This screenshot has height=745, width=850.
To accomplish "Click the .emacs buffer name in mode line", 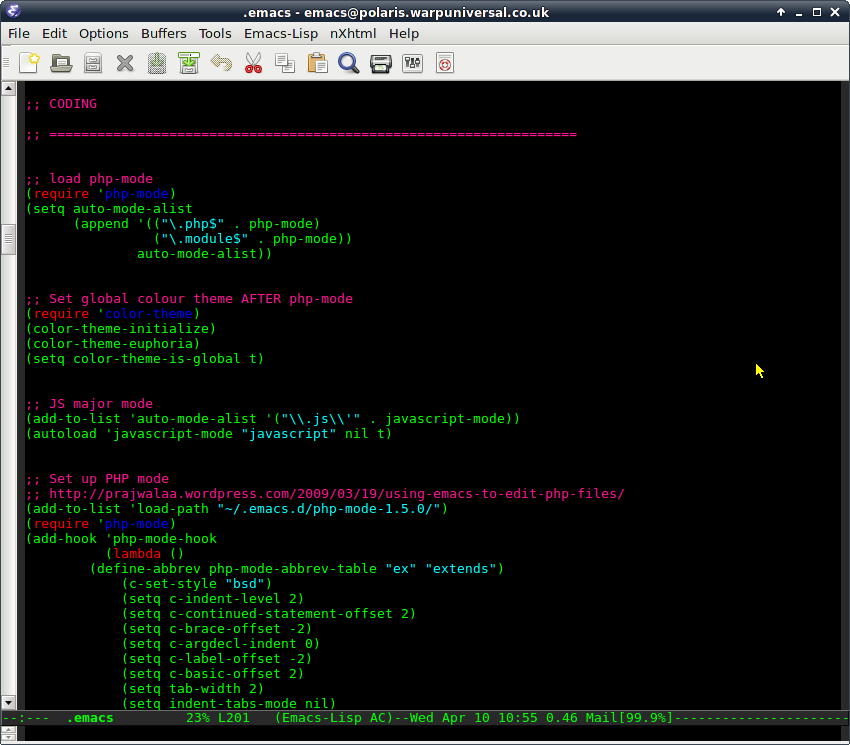I will point(90,718).
